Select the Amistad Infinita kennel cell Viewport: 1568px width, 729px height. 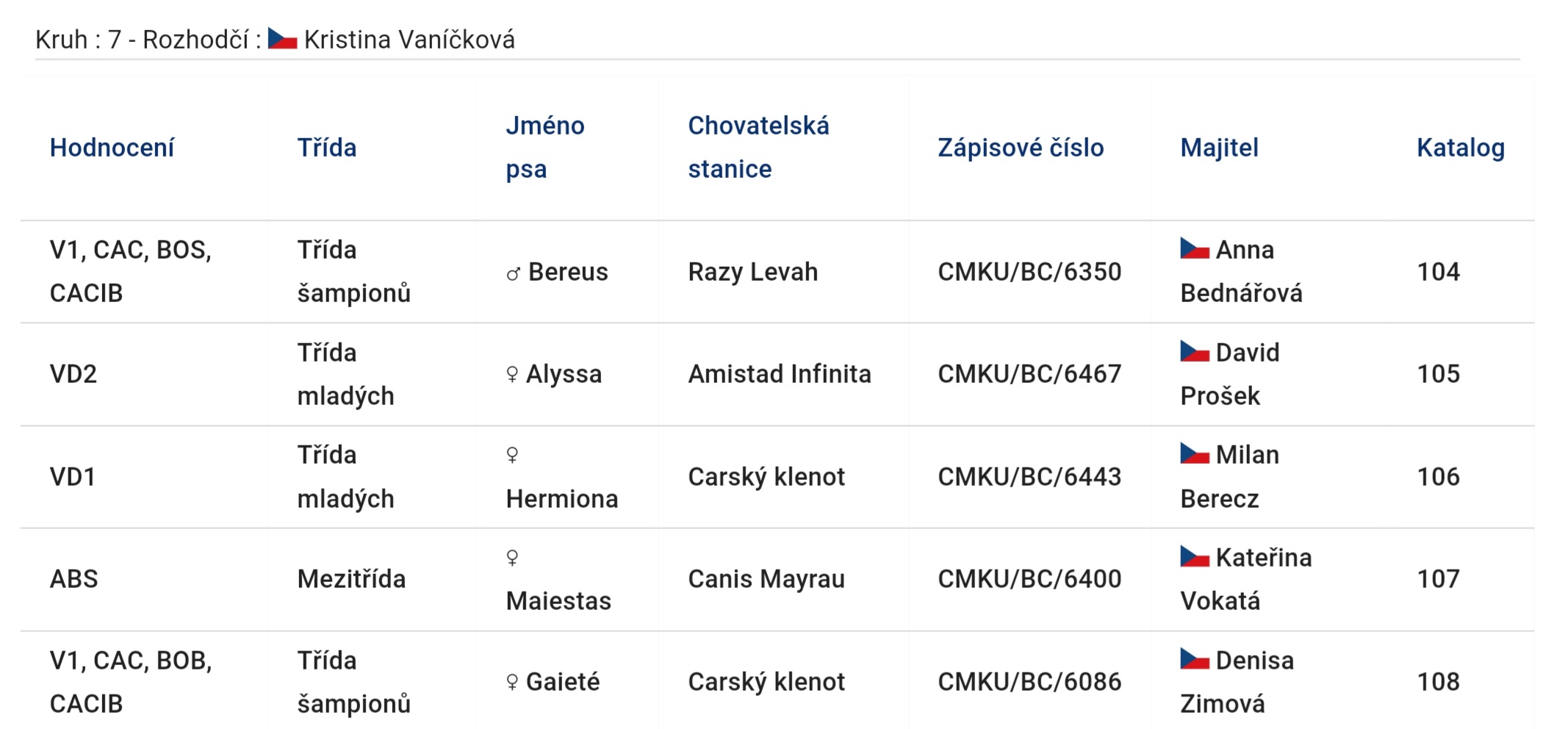(x=780, y=374)
